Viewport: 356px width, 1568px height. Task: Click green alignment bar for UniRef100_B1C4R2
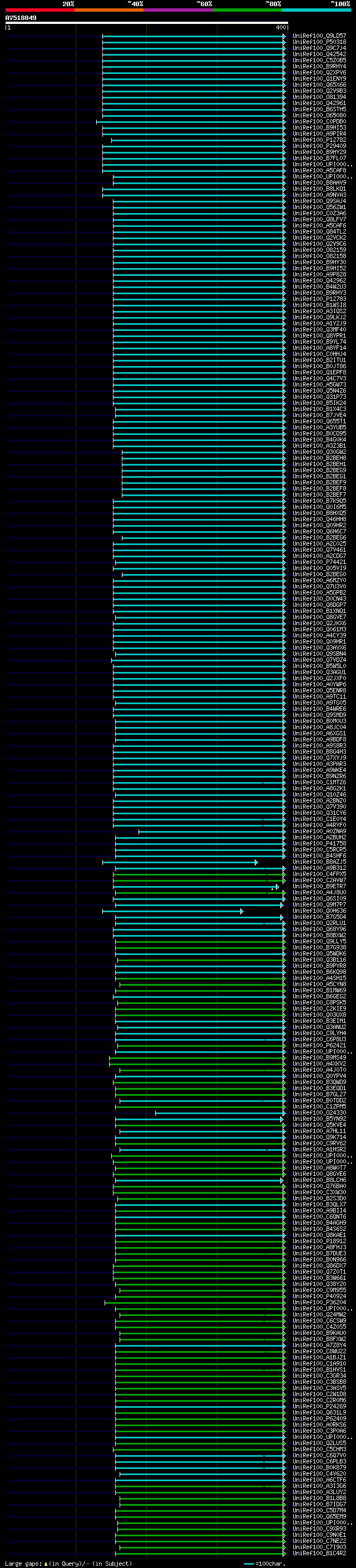200,1554
